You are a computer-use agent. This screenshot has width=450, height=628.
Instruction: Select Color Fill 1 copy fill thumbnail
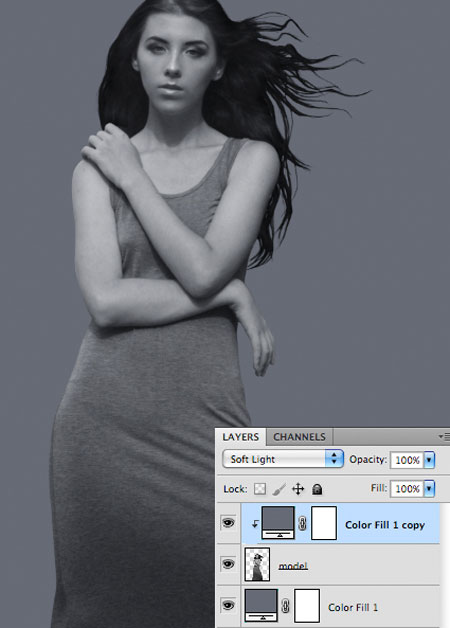(x=278, y=523)
